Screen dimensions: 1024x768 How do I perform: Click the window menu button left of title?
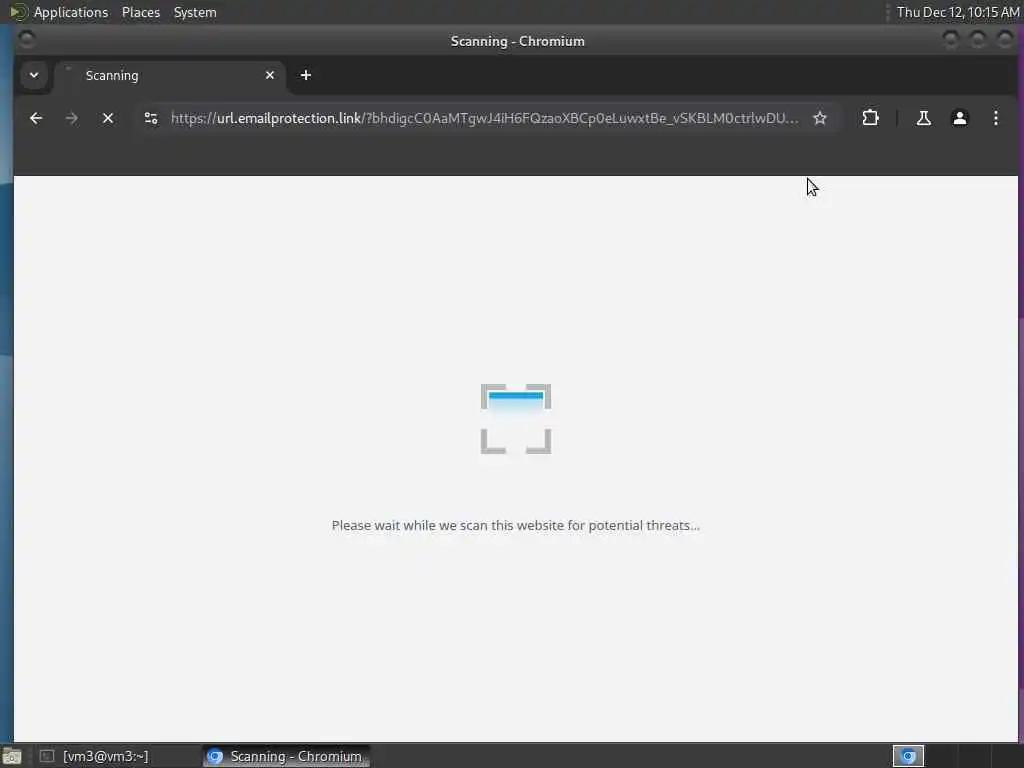pyautogui.click(x=27, y=40)
